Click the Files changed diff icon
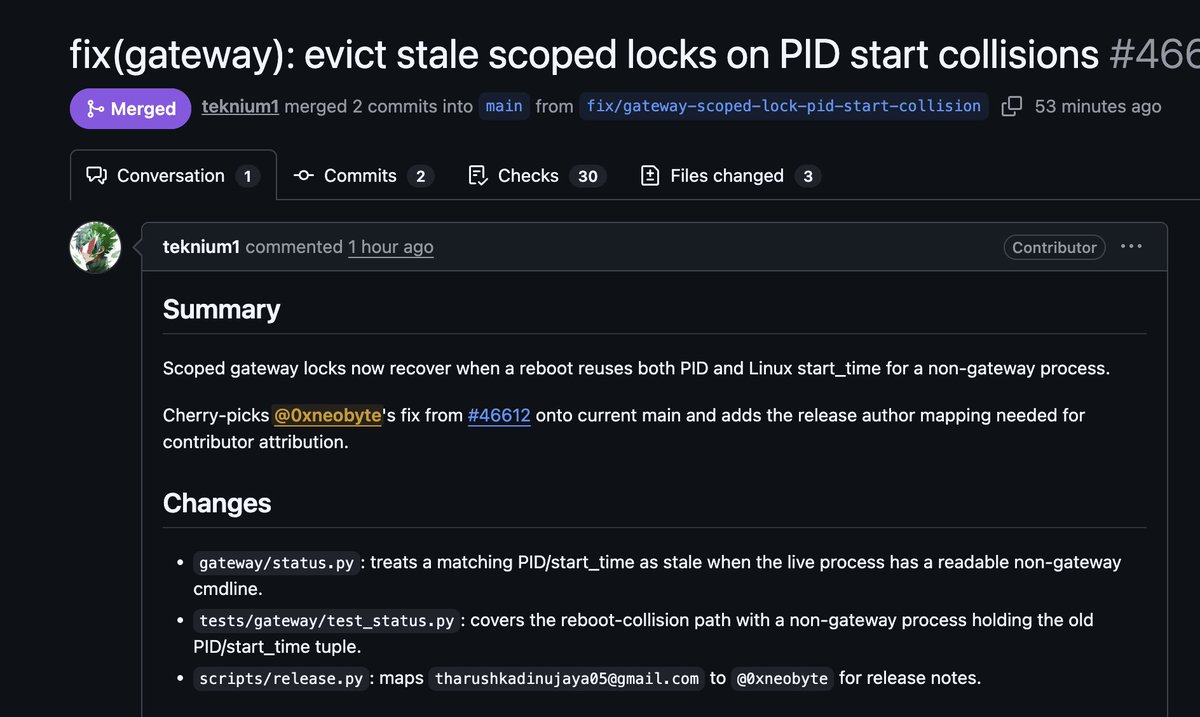Image resolution: width=1200 pixels, height=717 pixels. tap(650, 176)
